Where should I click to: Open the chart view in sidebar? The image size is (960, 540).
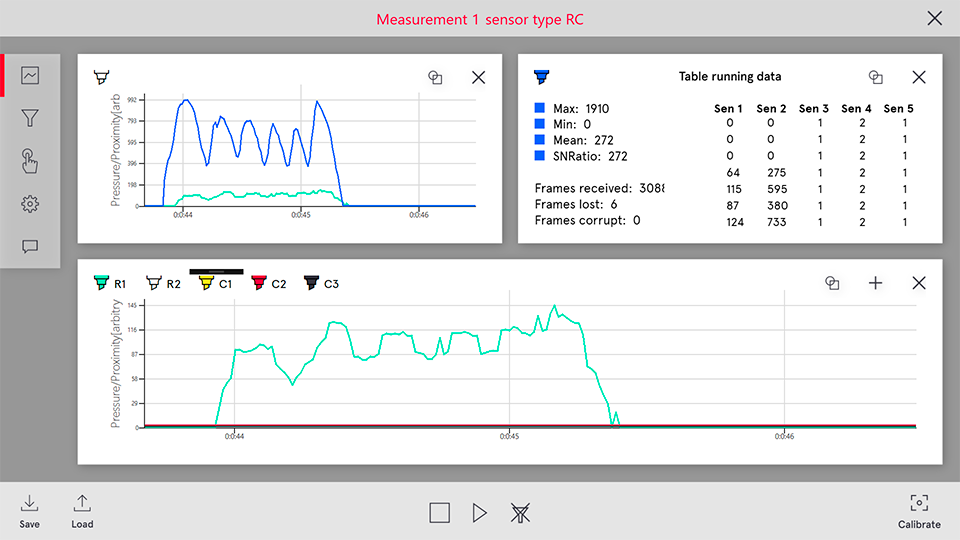tap(30, 76)
